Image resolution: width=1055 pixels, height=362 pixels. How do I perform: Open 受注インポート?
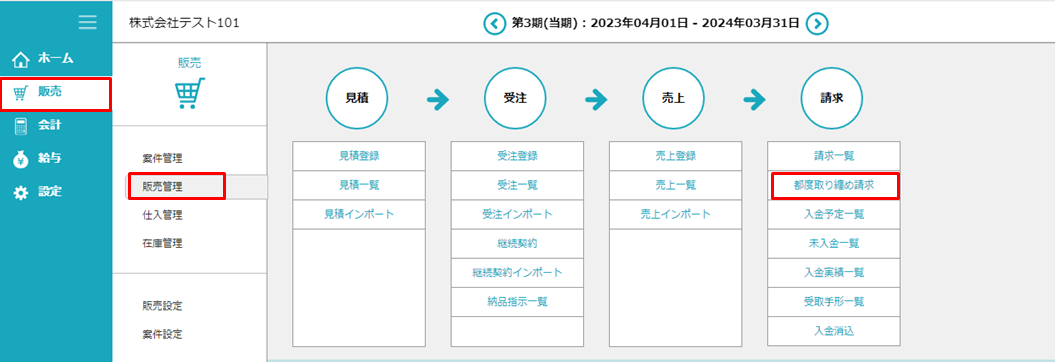click(517, 215)
